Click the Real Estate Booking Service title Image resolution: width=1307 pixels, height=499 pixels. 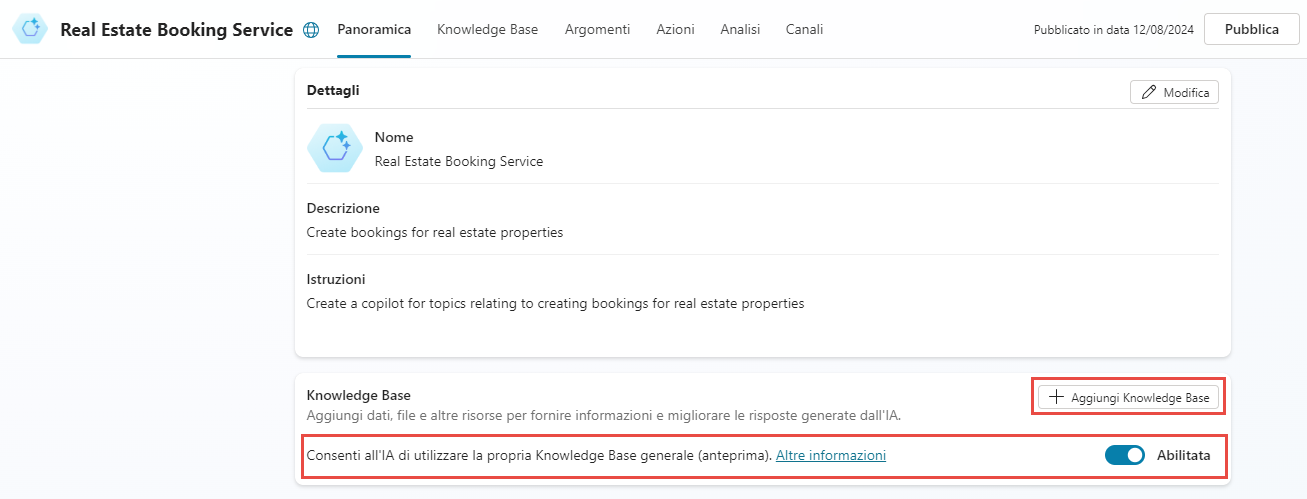[176, 30]
